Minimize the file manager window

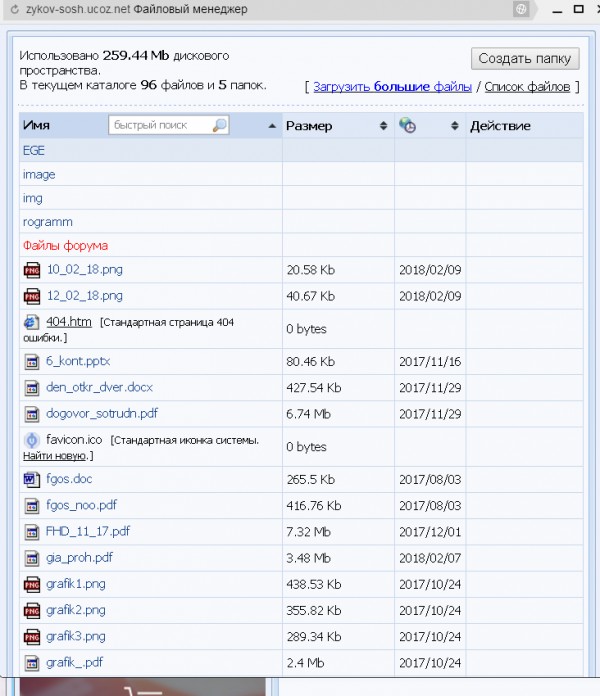[x=557, y=11]
